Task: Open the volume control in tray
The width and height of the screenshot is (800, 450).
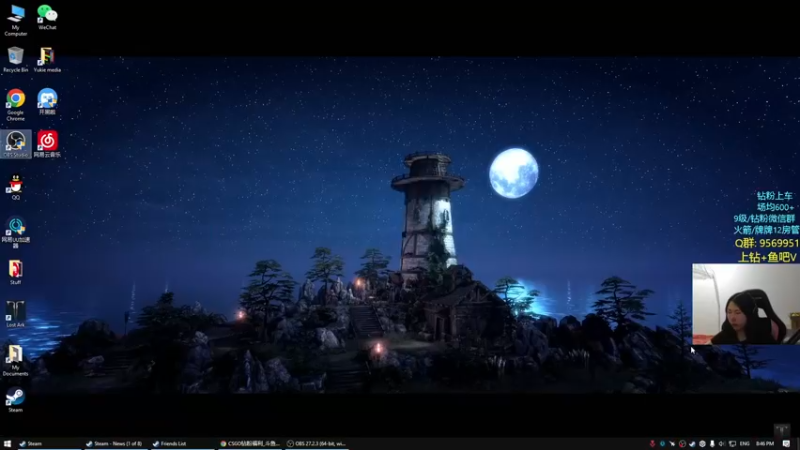Action: tap(721, 444)
